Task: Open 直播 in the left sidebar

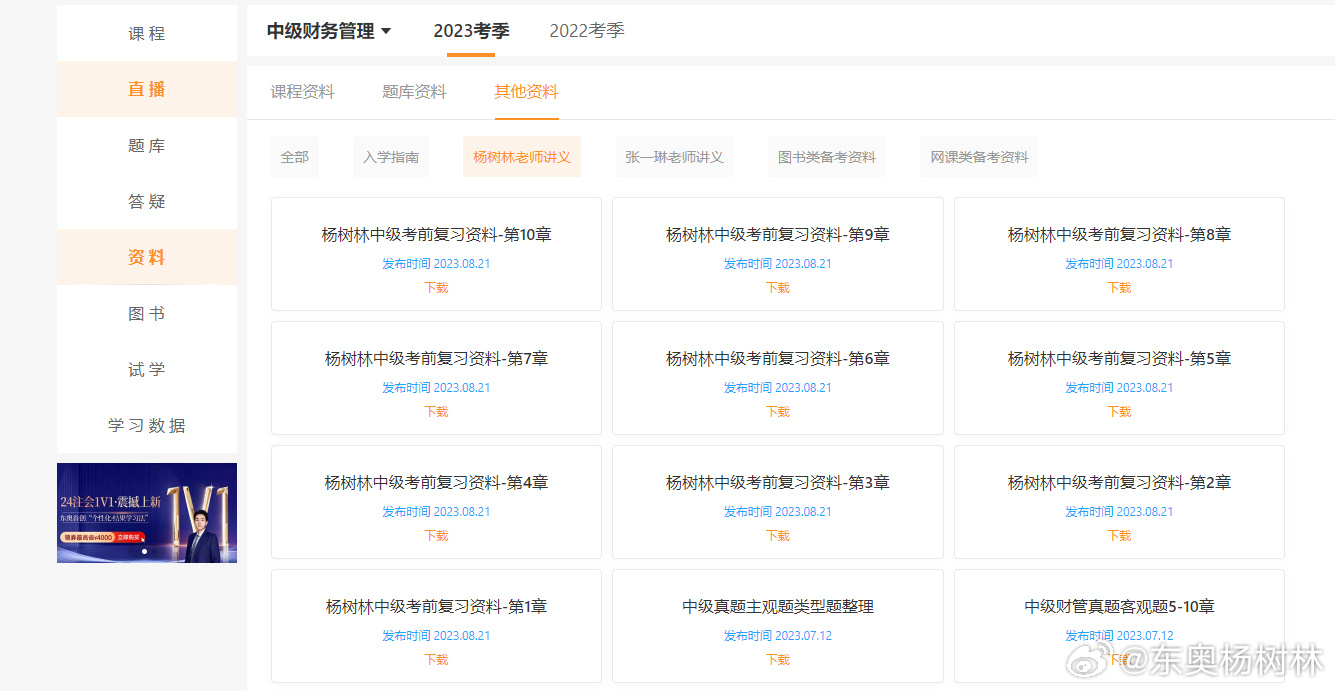Action: pyautogui.click(x=146, y=89)
